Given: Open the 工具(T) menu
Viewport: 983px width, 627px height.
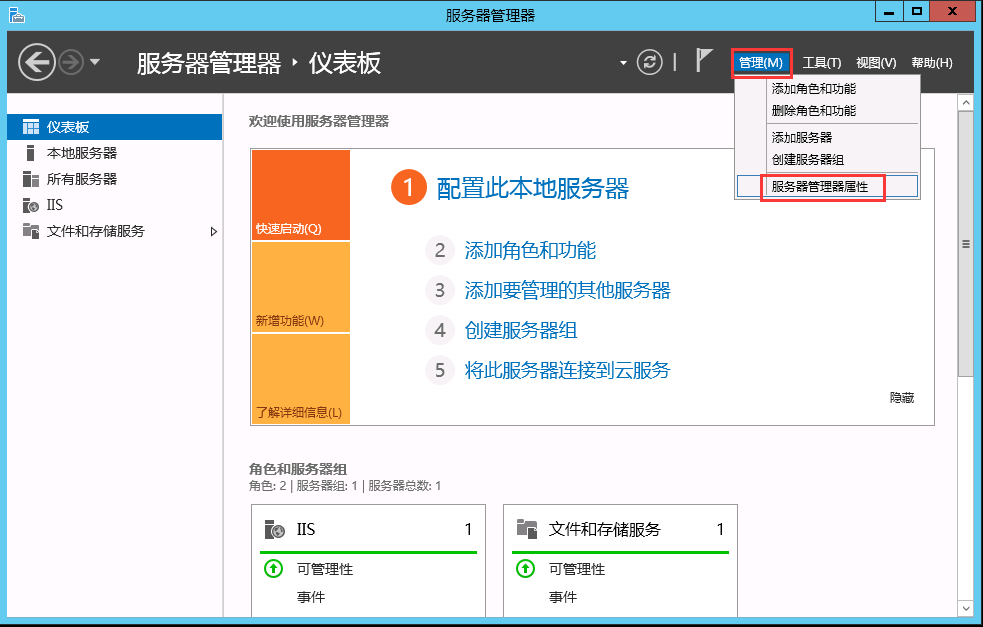Looking at the screenshot, I should click(823, 61).
